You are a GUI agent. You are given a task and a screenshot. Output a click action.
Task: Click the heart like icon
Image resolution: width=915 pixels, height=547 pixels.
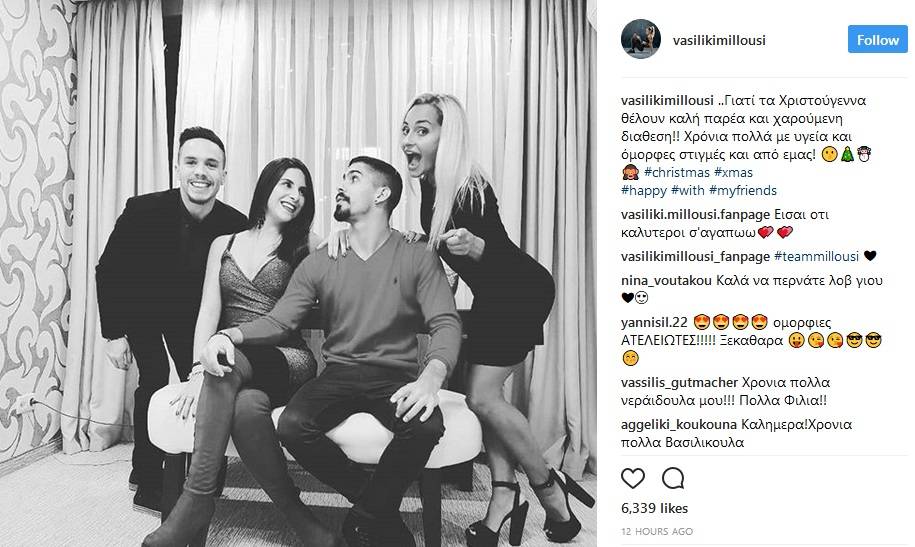(x=633, y=478)
